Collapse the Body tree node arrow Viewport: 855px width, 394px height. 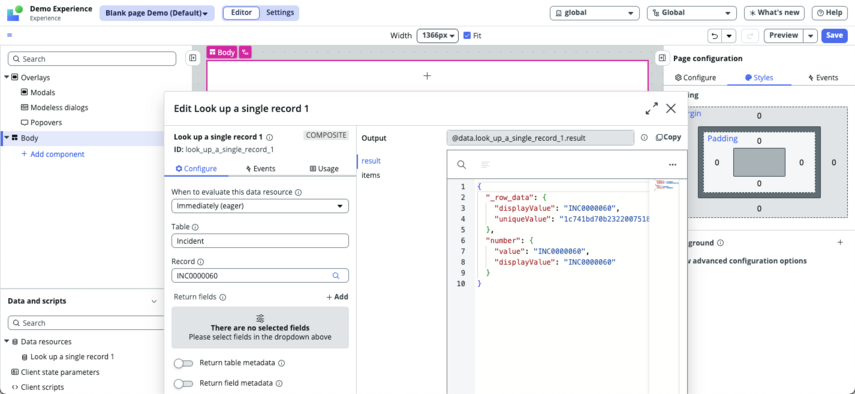click(7, 138)
